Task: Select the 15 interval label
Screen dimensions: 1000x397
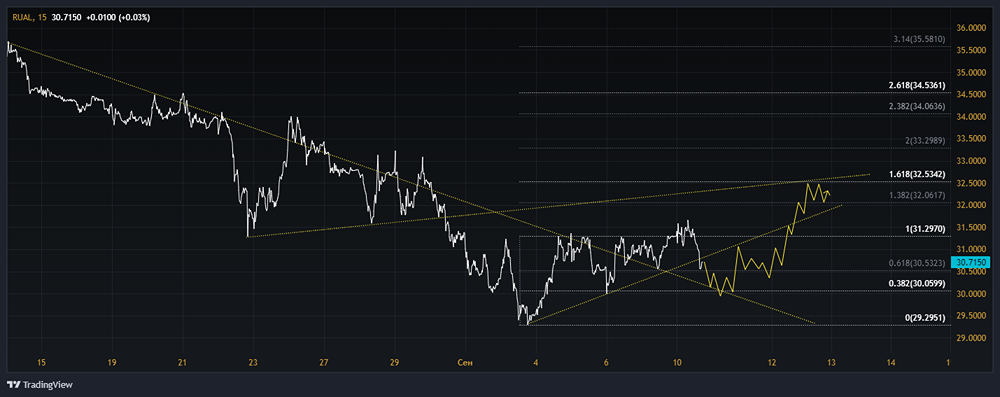Action: (x=42, y=18)
